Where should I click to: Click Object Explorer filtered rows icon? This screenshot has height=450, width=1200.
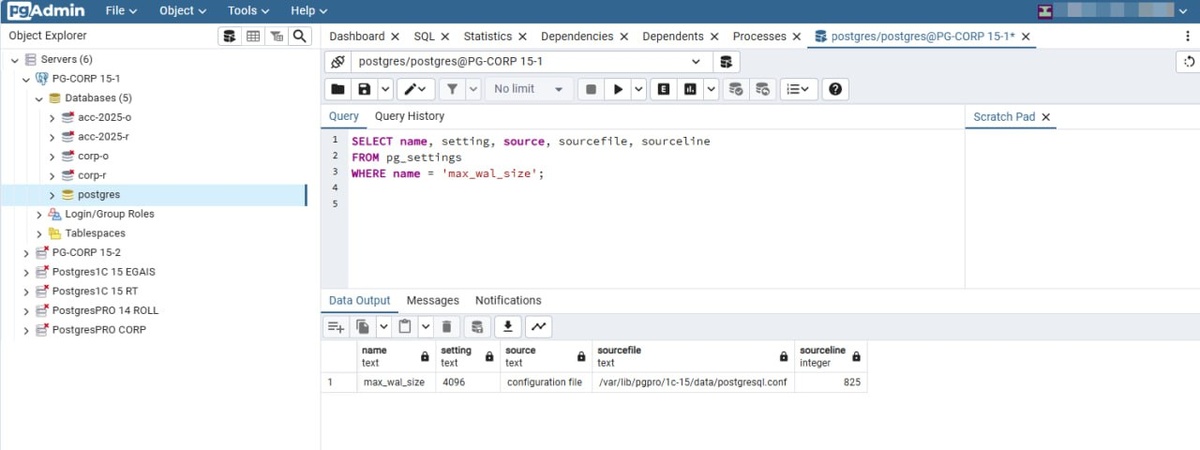[x=275, y=36]
